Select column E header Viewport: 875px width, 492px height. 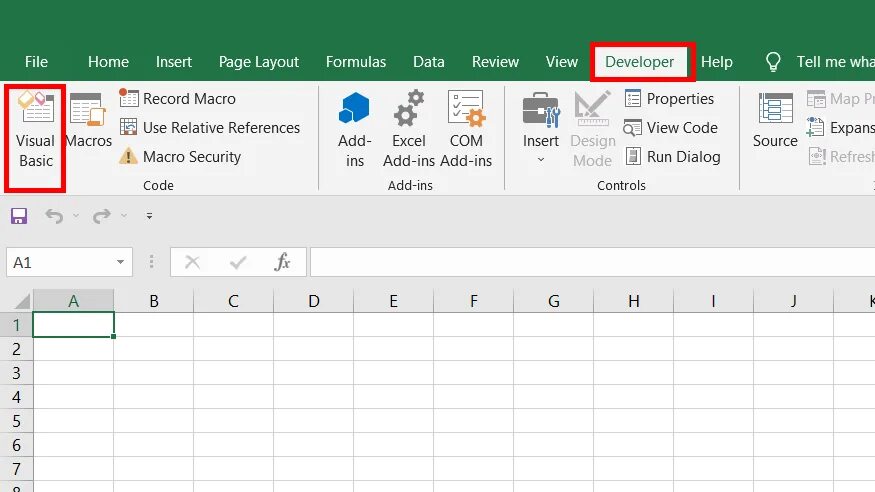point(393,301)
